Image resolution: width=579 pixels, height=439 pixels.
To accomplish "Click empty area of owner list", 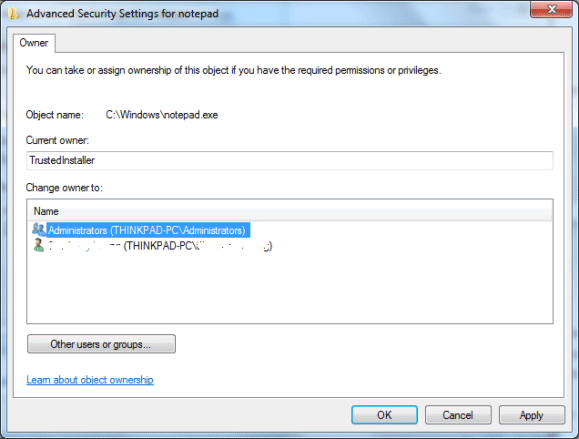I will point(290,288).
